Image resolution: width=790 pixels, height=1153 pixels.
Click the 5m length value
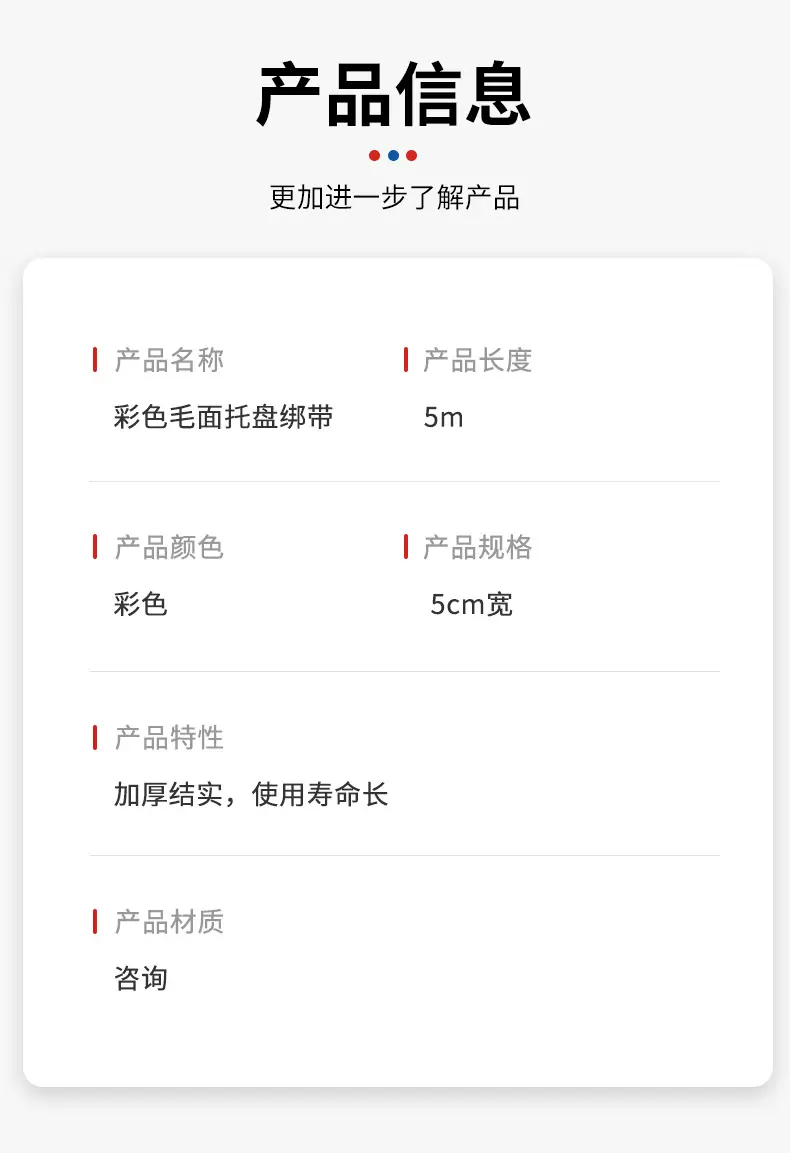click(x=444, y=418)
